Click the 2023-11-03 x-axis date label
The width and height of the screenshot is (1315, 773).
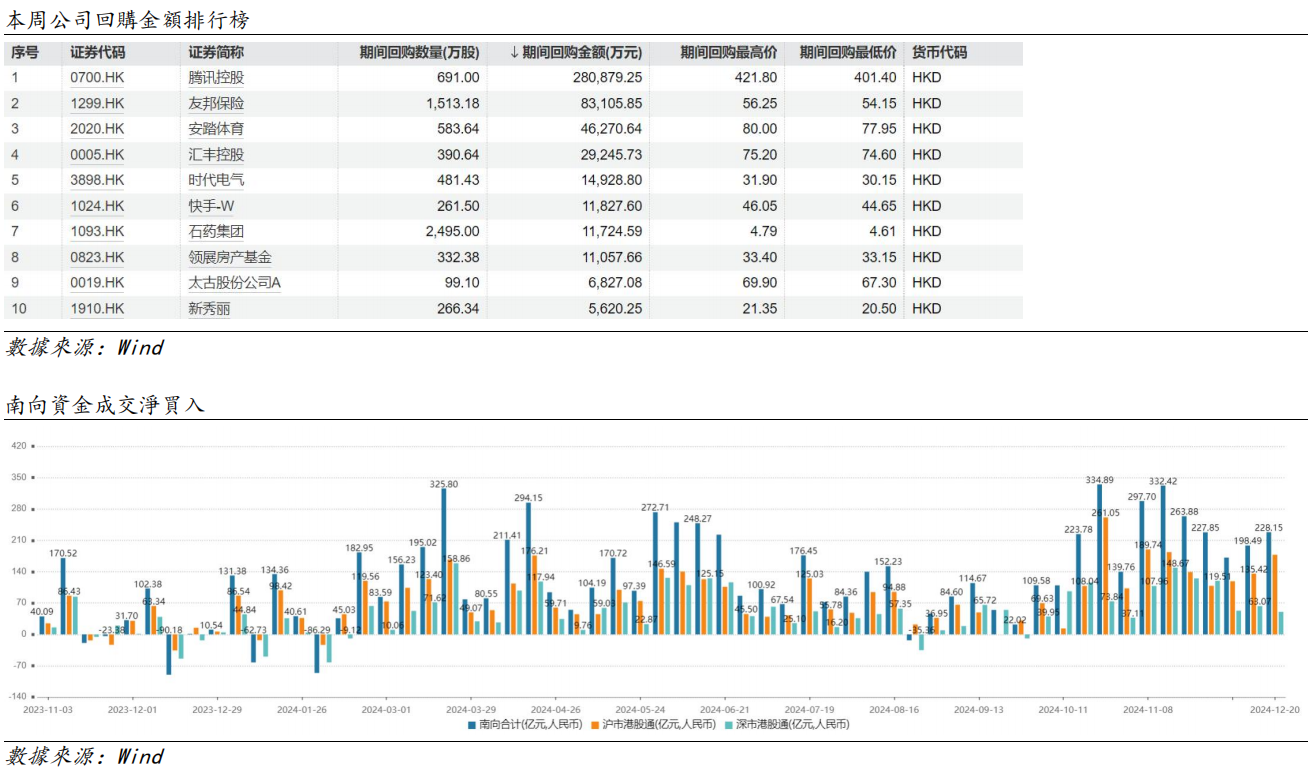coord(48,709)
